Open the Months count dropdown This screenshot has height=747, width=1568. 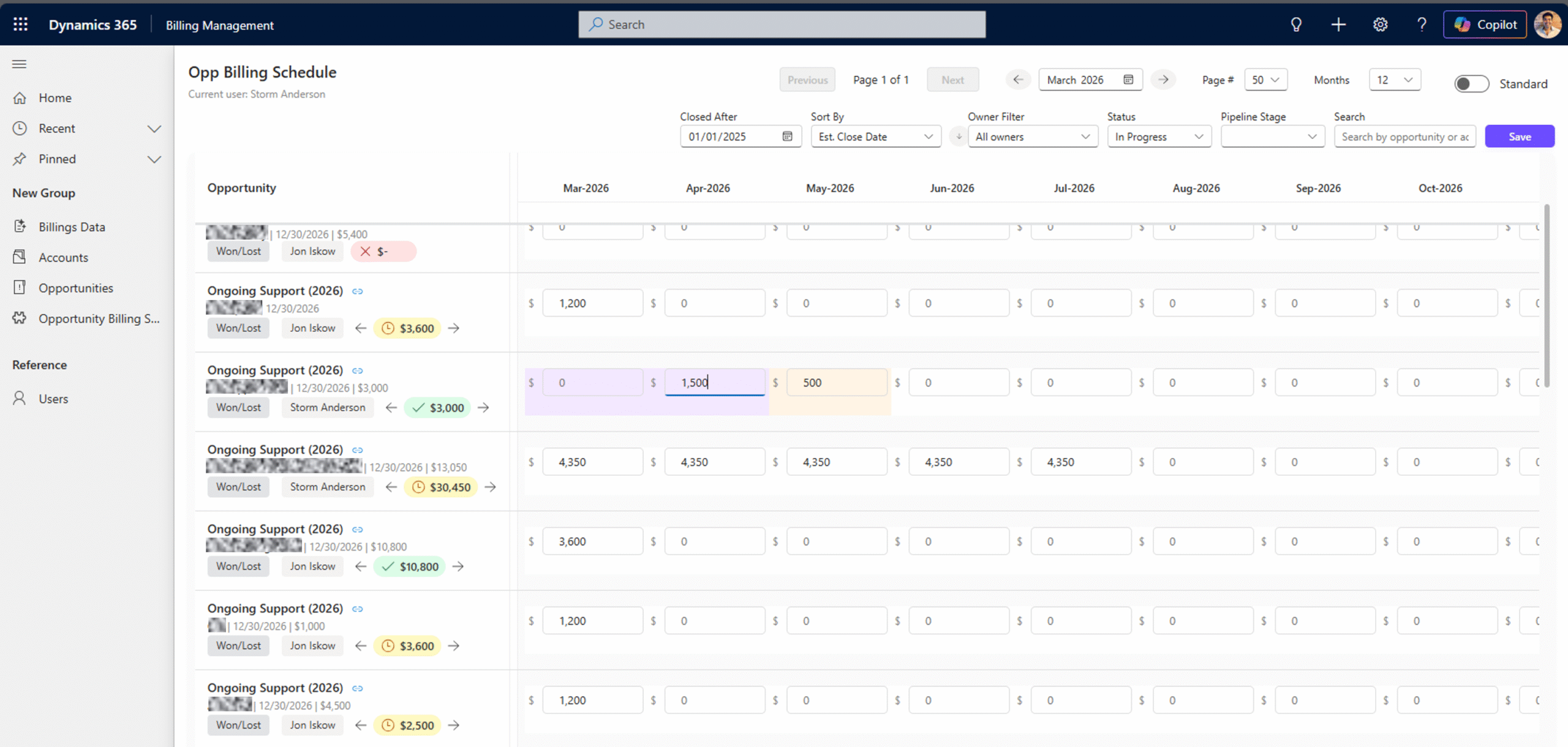[1395, 80]
